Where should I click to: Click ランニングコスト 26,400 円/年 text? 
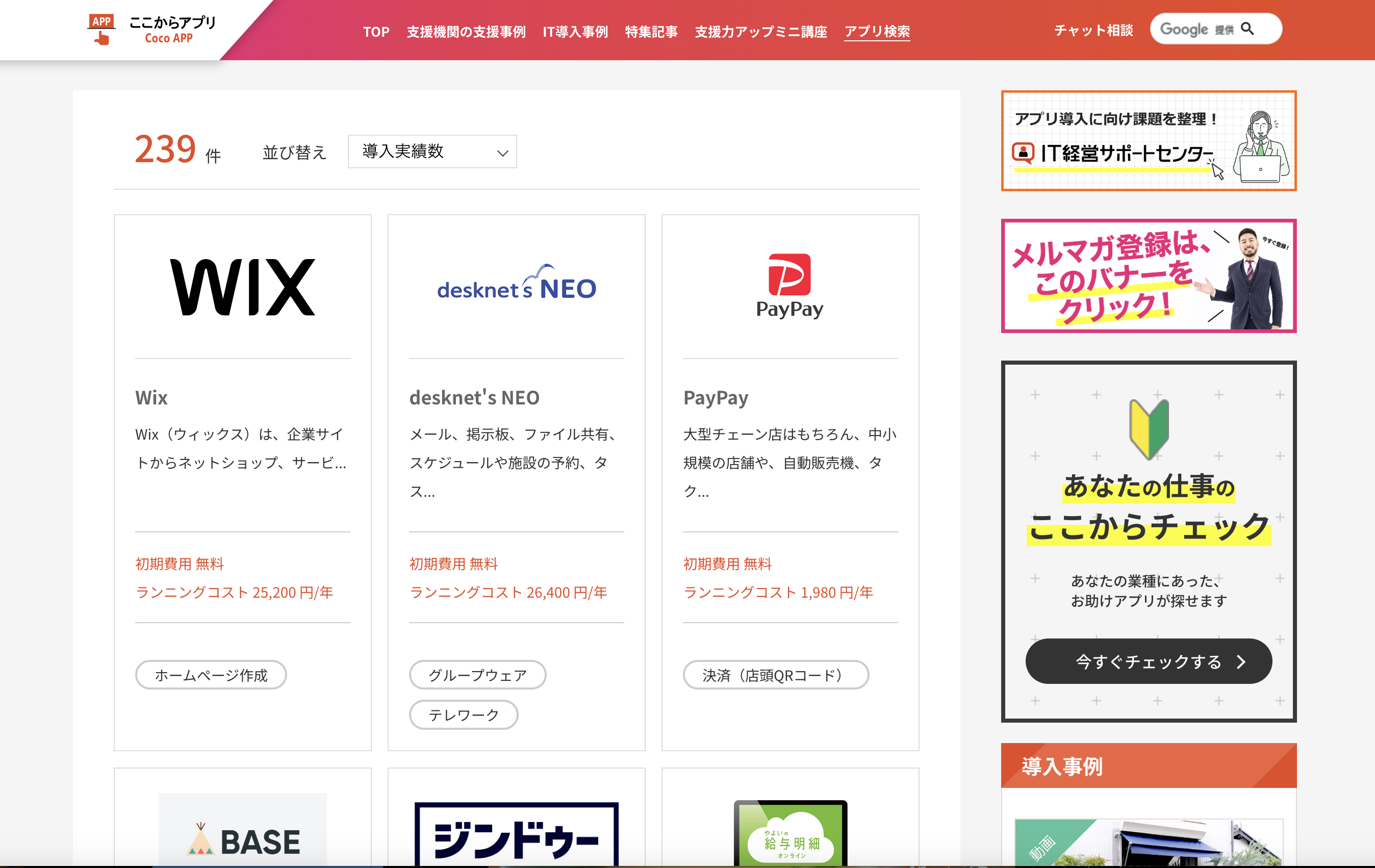coord(508,592)
